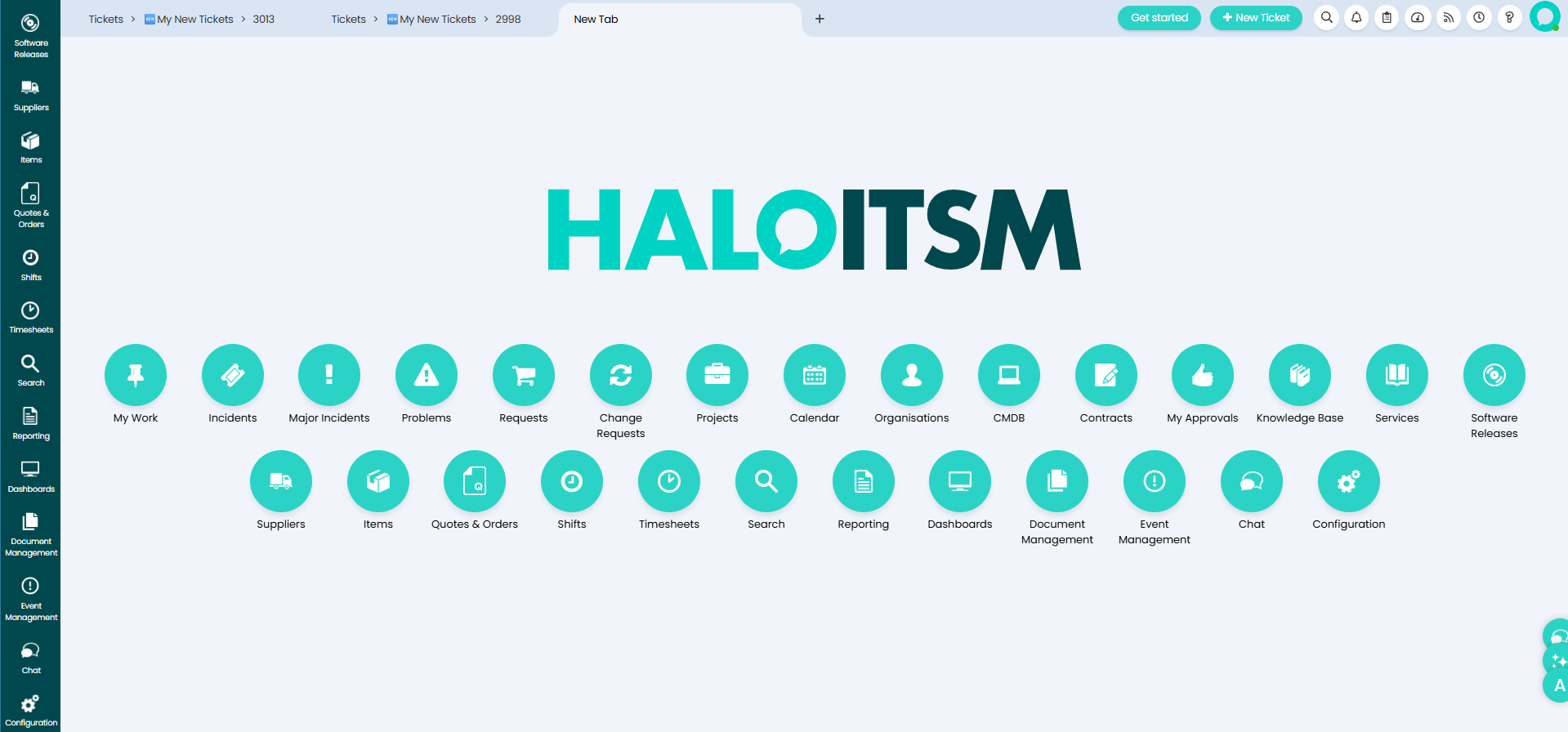This screenshot has height=732, width=1568.
Task: Open the Configuration gears icon in grid
Action: (1349, 481)
